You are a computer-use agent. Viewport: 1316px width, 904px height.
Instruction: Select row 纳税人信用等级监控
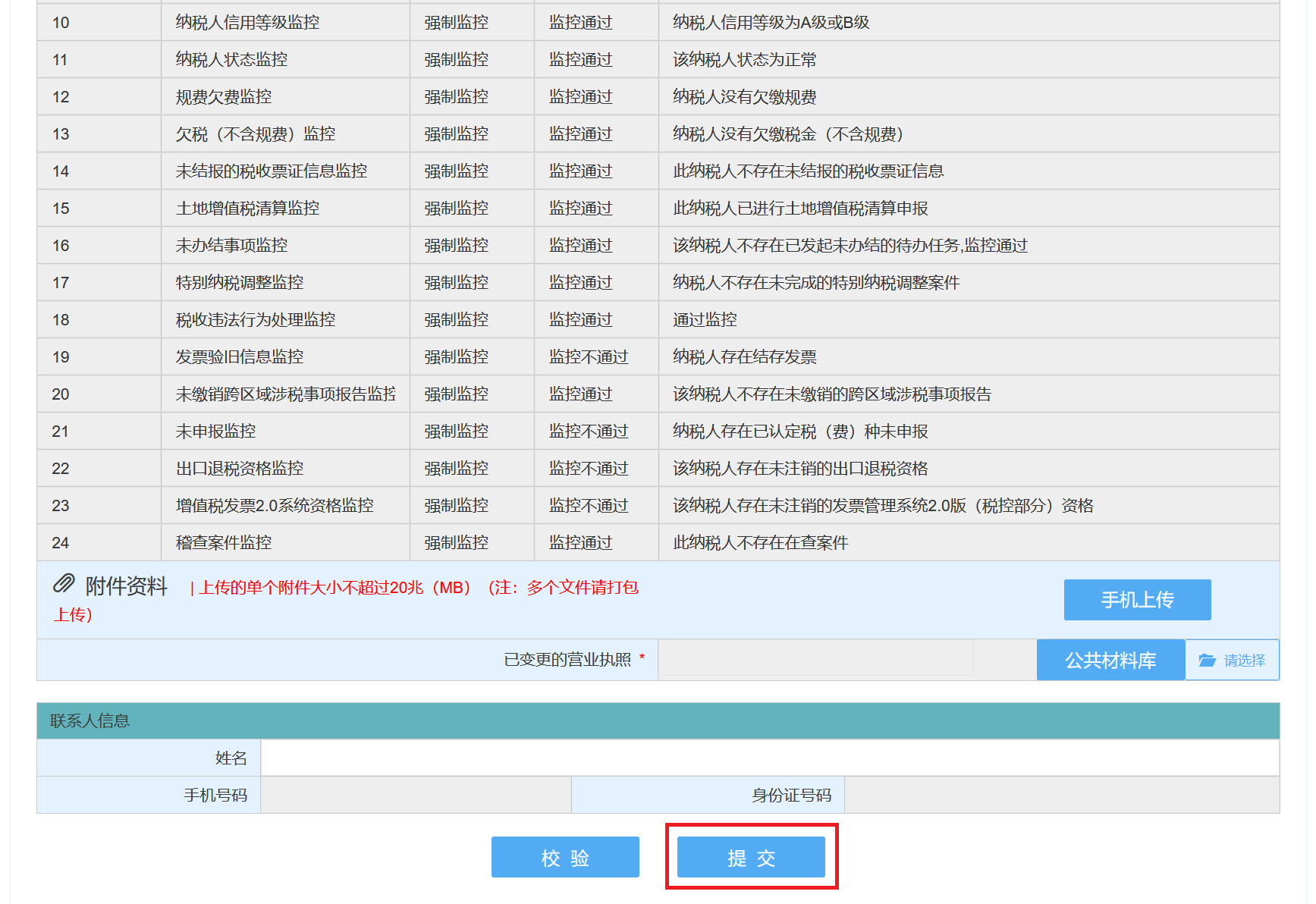click(x=658, y=22)
